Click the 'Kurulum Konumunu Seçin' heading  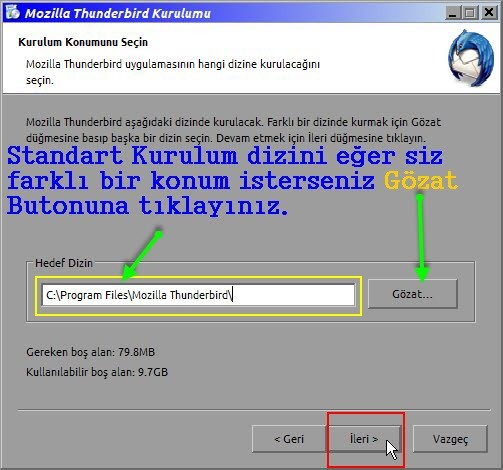point(83,42)
